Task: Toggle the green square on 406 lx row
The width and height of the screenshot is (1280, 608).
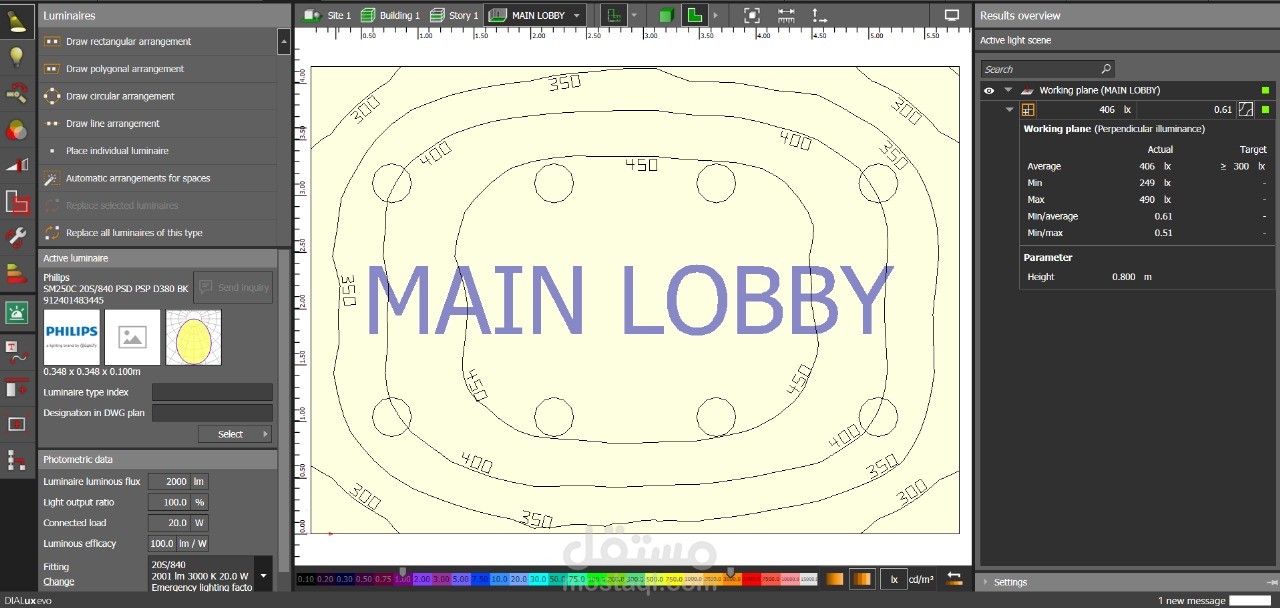Action: click(x=1265, y=110)
